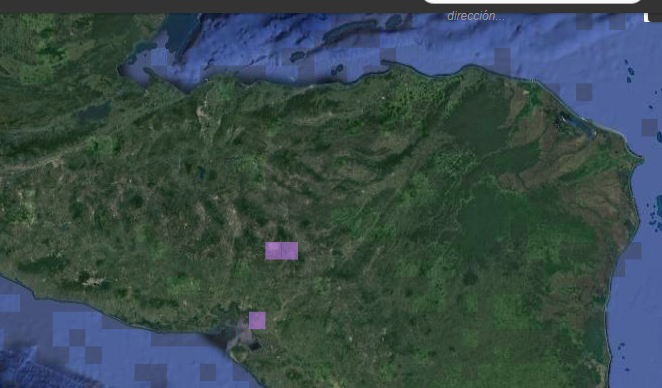The width and height of the screenshot is (662, 388).
Task: Click the wide gray tile in the bottom-left sea
Action: point(151,372)
